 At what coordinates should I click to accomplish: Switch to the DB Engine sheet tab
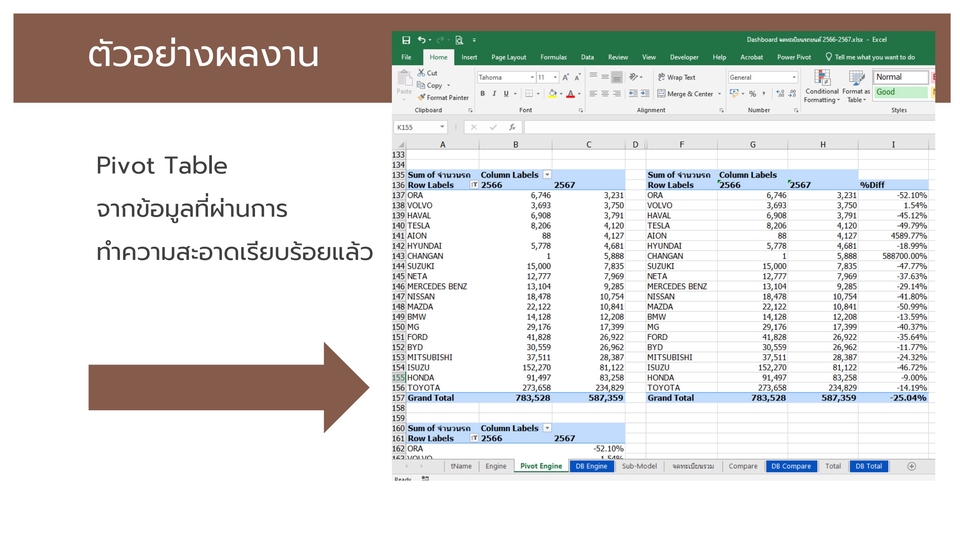point(591,467)
